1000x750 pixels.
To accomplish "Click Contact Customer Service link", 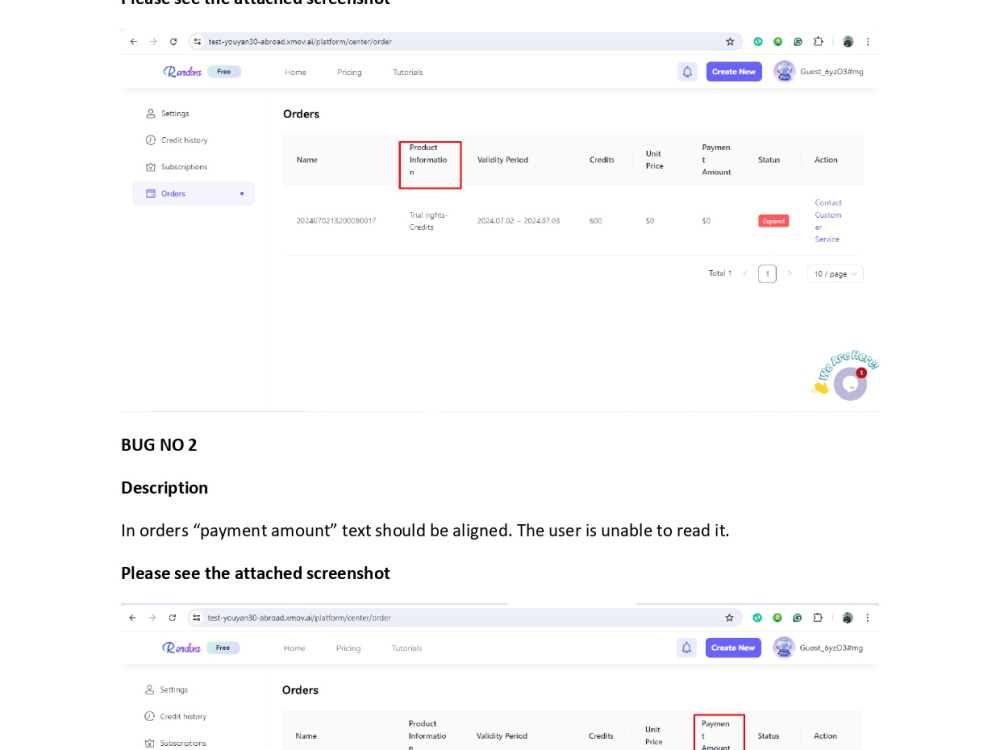I will click(828, 221).
